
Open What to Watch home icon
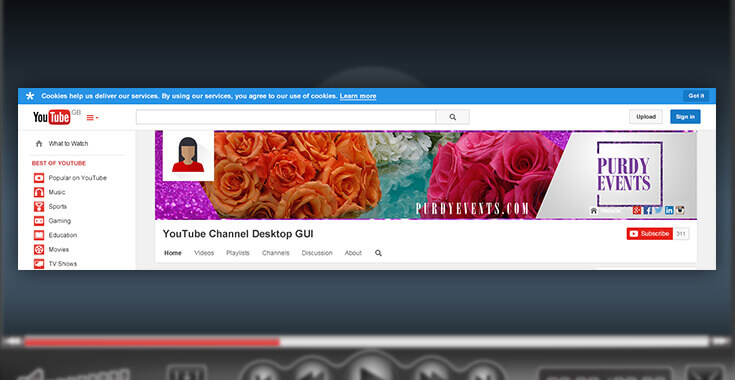(x=39, y=144)
